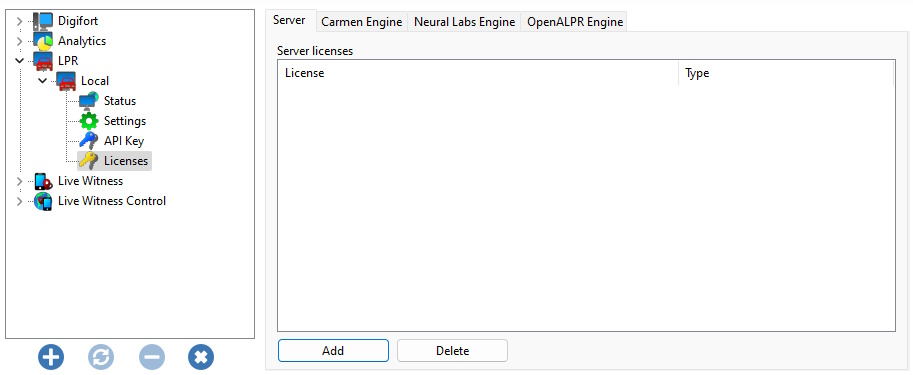This screenshot has width=913, height=375.
Task: Open the green gear Settings icon
Action: pos(89,121)
